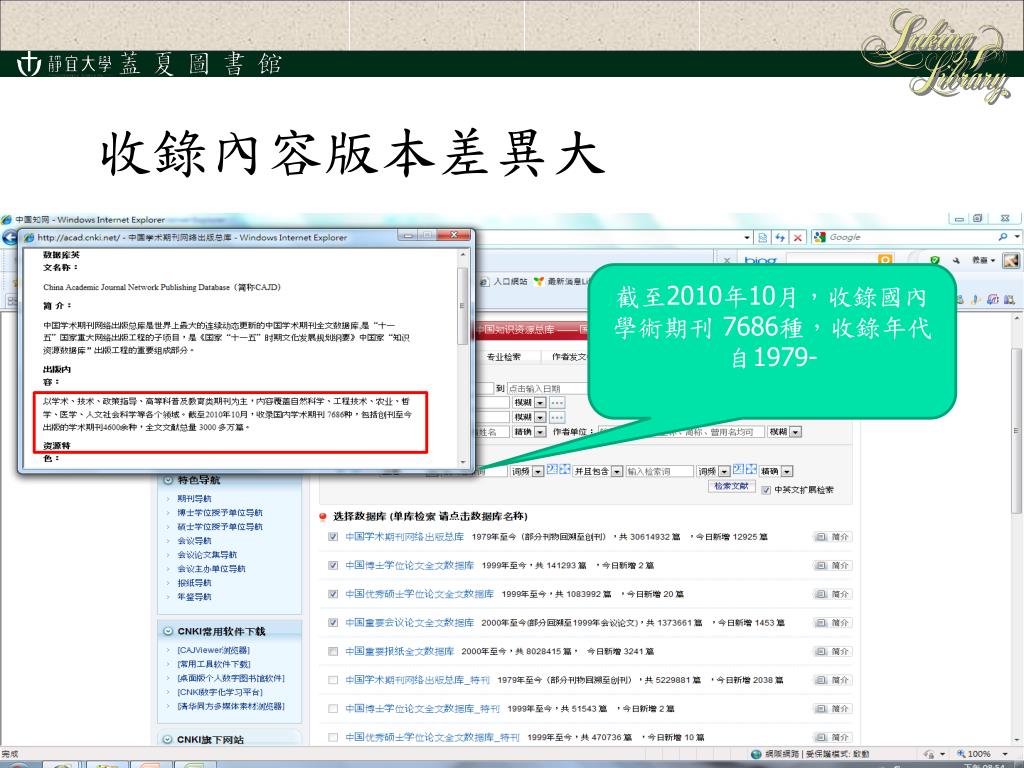The width and height of the screenshot is (1024, 768).
Task: Click 简介 icon for 博士学位论文_特刊 row
Action: coord(833,709)
